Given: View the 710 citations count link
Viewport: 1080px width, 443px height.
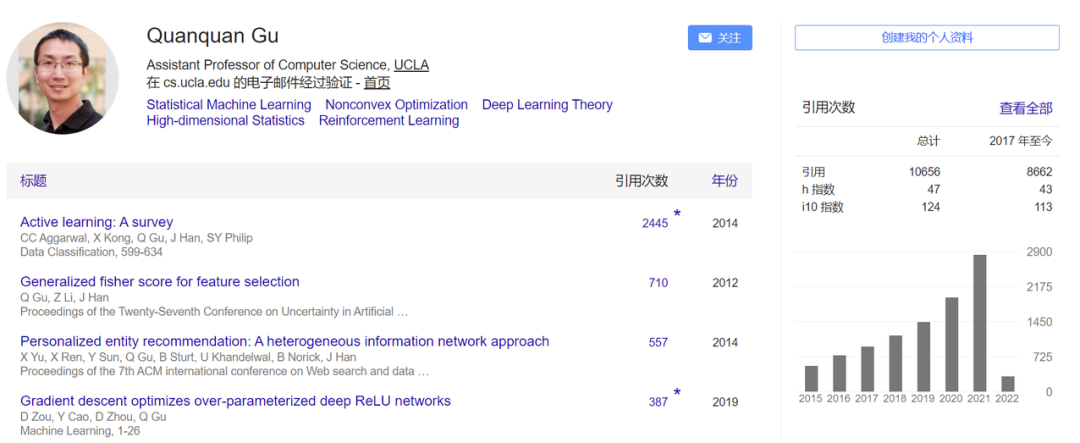Looking at the screenshot, I should [658, 283].
